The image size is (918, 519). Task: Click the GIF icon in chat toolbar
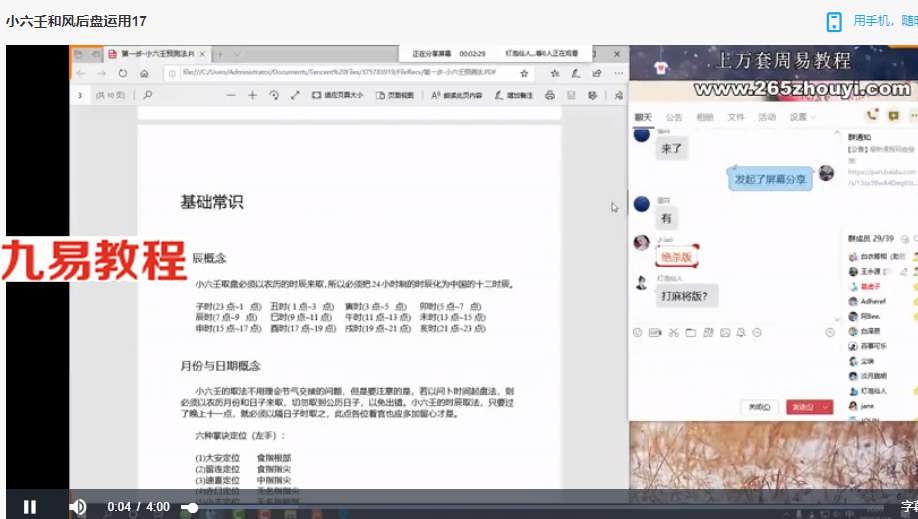tap(655, 333)
